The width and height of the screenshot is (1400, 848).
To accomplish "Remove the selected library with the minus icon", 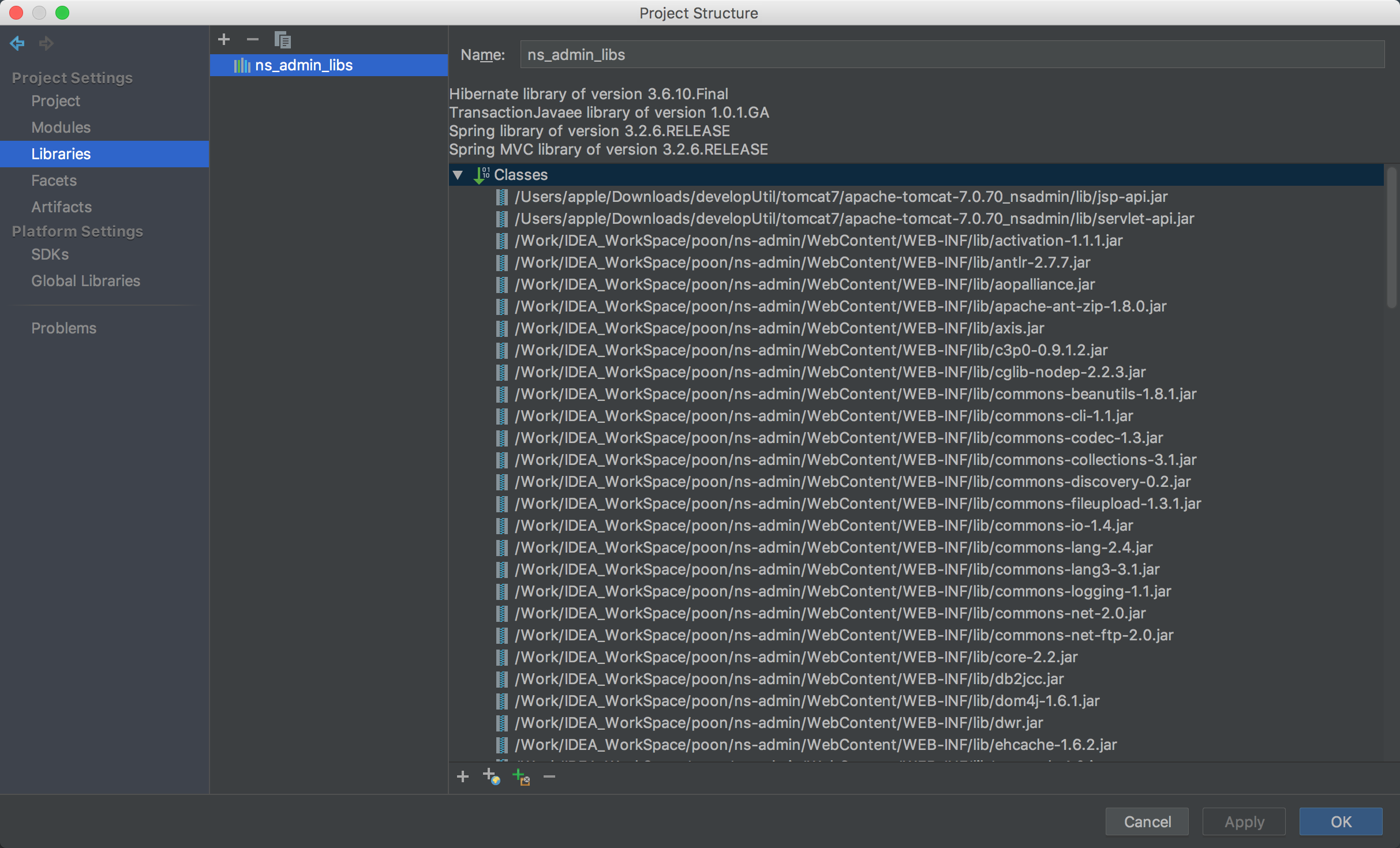I will 252,39.
